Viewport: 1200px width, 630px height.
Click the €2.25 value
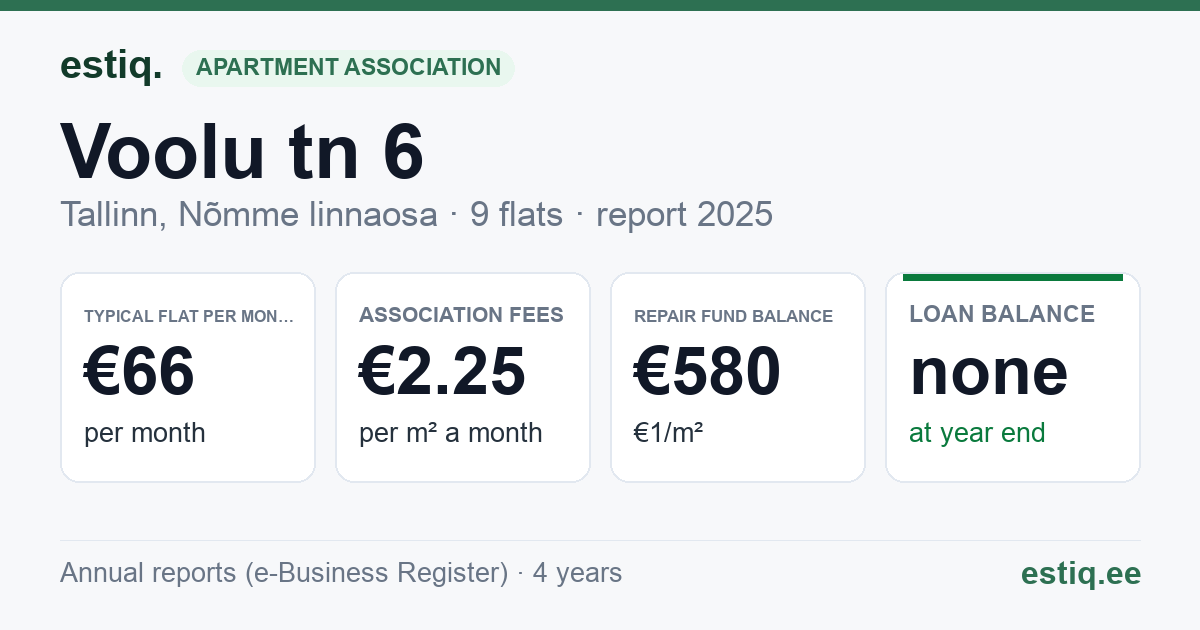pyautogui.click(x=442, y=371)
